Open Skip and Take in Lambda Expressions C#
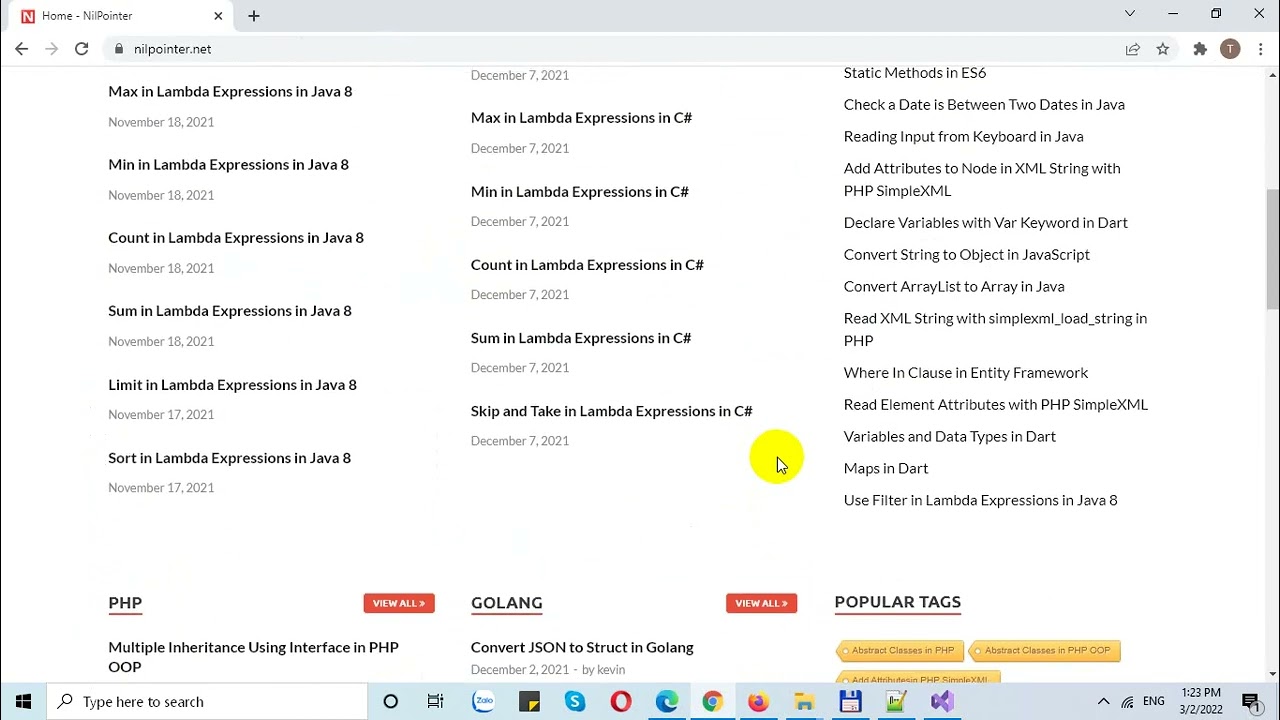The height and width of the screenshot is (720, 1280). coord(611,410)
